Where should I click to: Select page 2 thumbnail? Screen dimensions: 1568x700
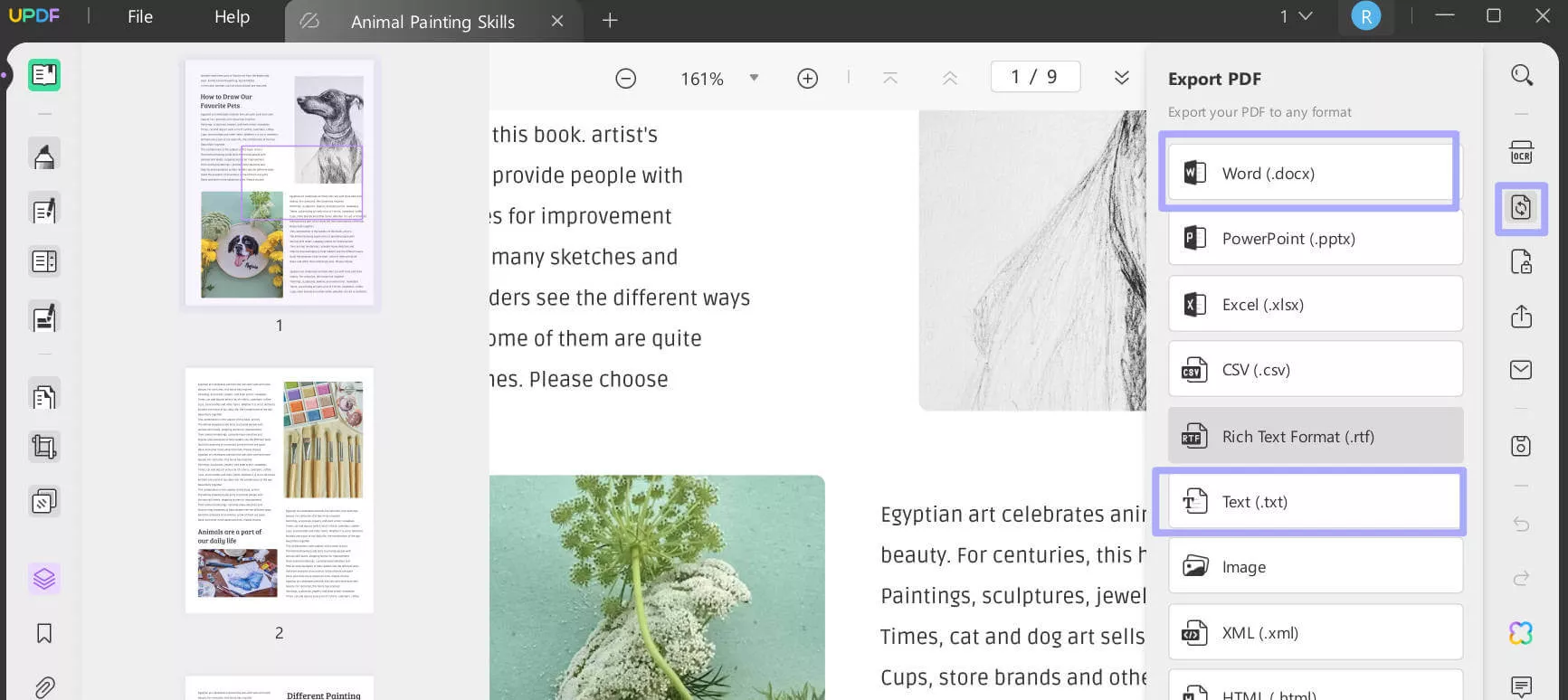point(280,490)
